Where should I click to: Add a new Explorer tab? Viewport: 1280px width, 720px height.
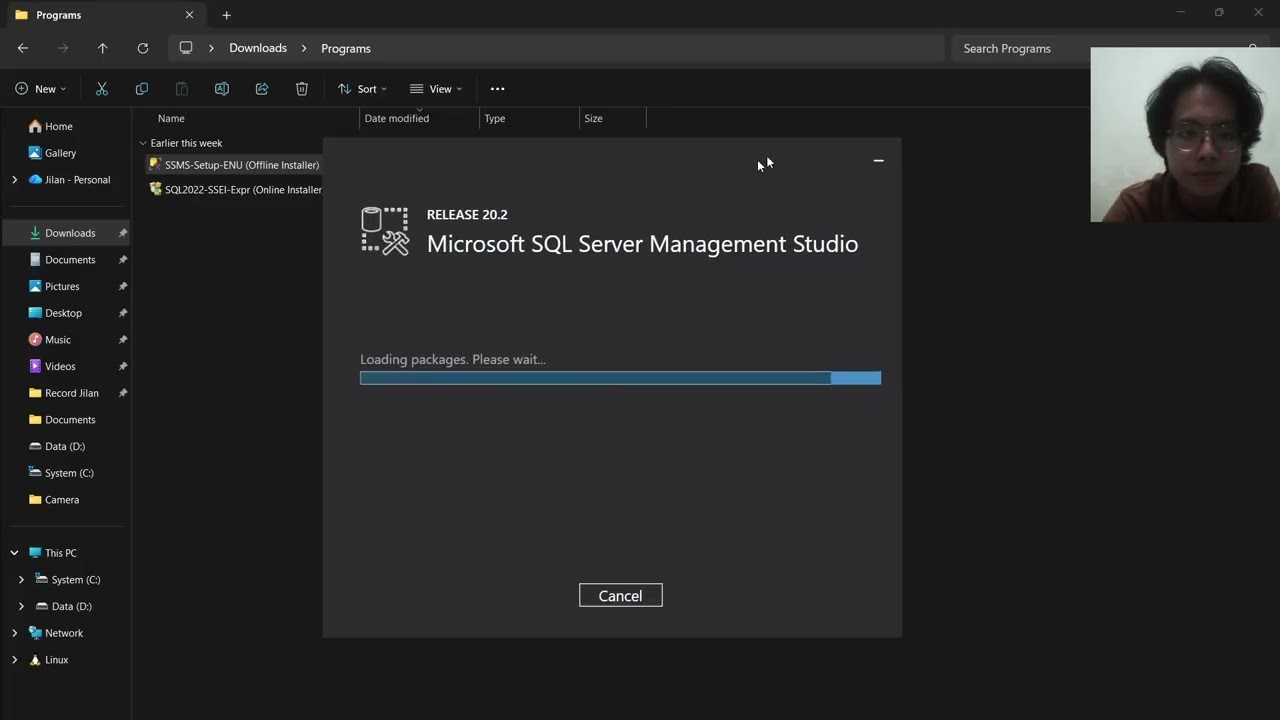[x=226, y=15]
